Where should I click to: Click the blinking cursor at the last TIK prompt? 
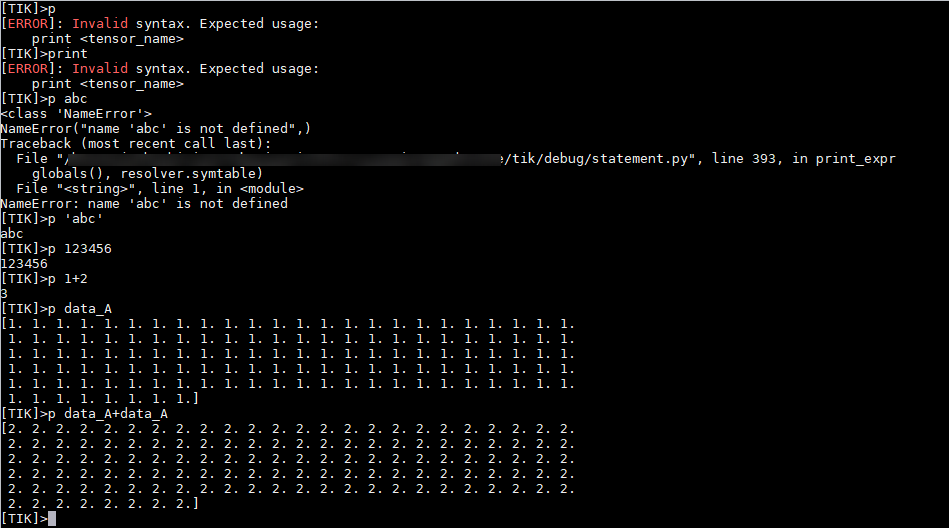[x=52, y=518]
